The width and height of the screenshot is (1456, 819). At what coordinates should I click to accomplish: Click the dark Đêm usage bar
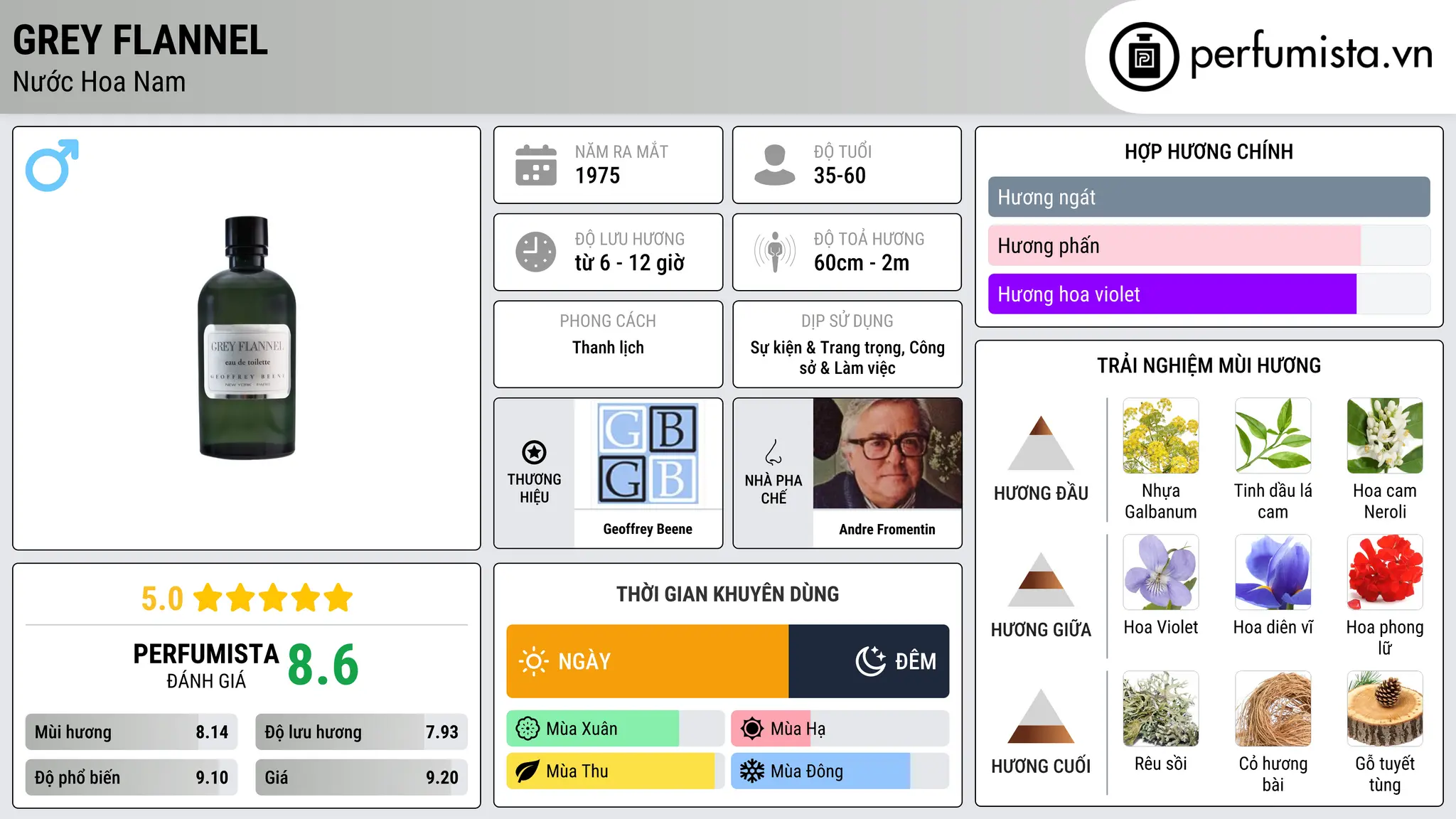[x=869, y=661]
